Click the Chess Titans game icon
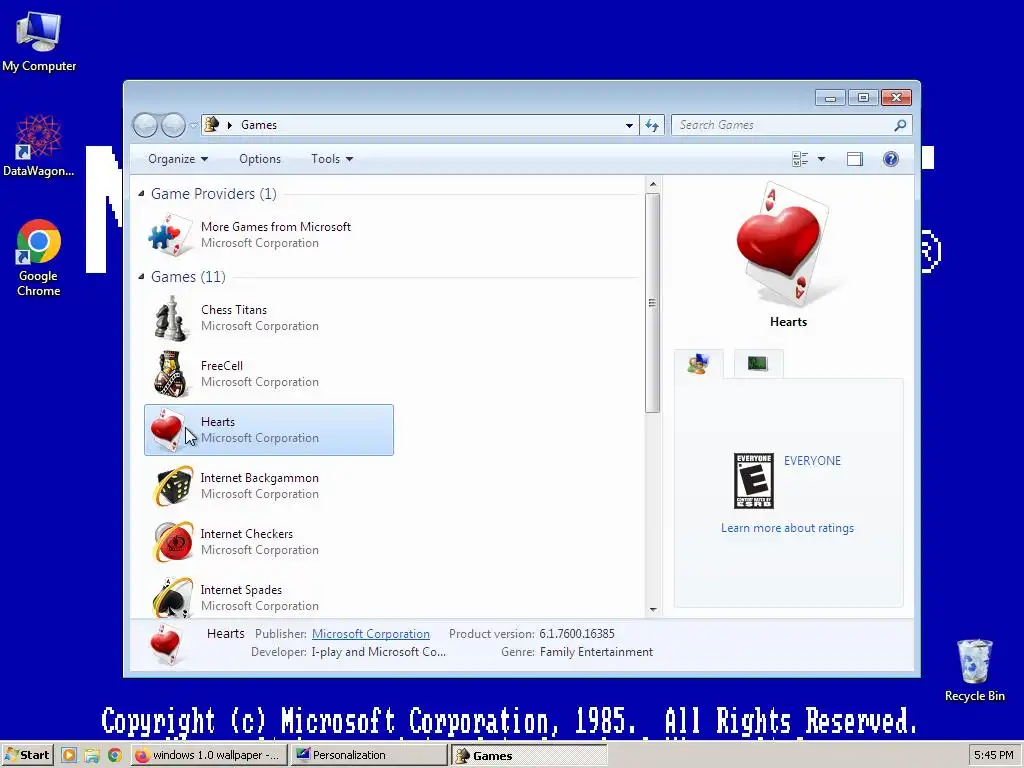Screen dimensions: 1024x768 [x=170, y=318]
